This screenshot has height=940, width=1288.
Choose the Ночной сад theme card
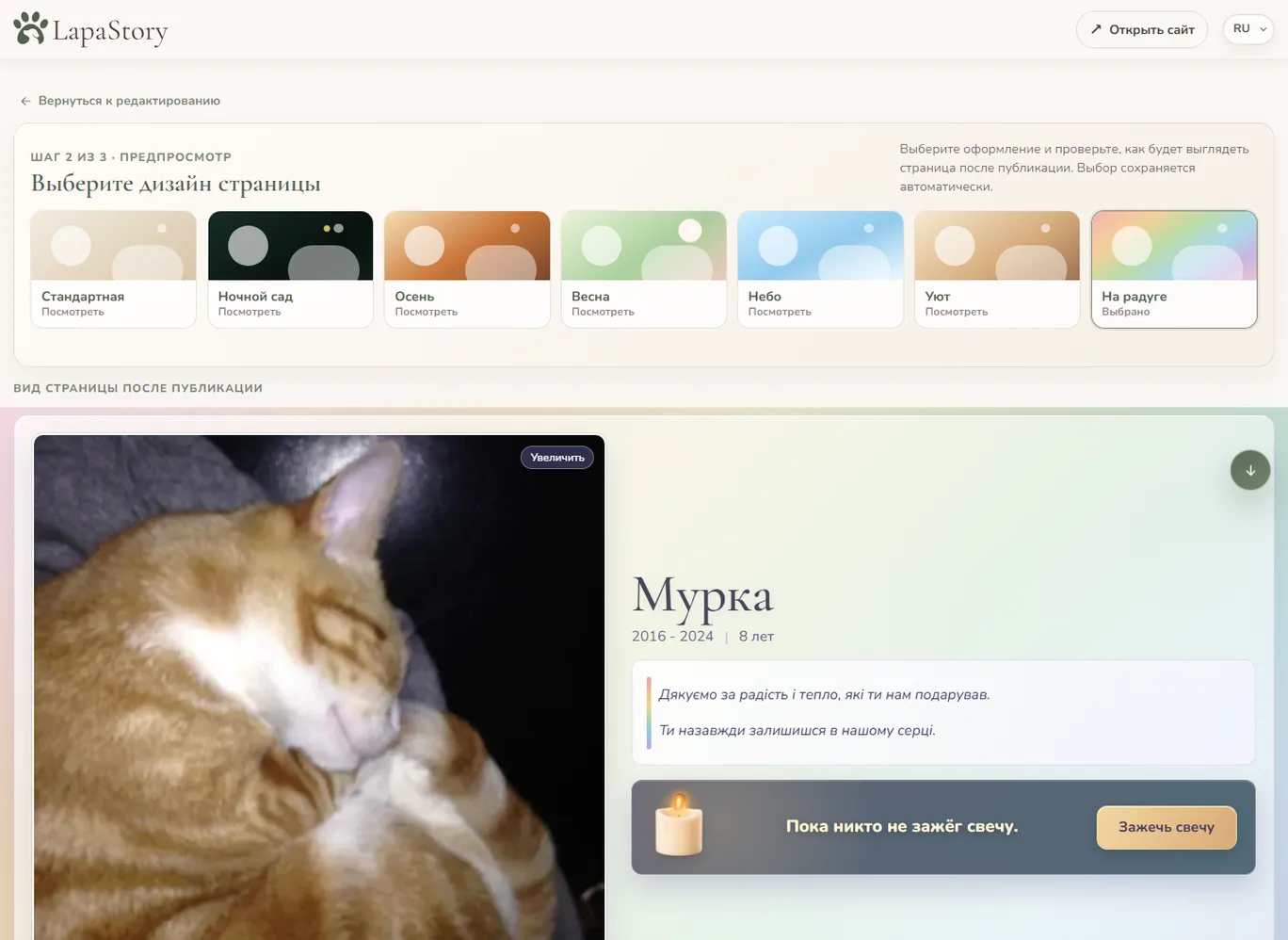290,269
